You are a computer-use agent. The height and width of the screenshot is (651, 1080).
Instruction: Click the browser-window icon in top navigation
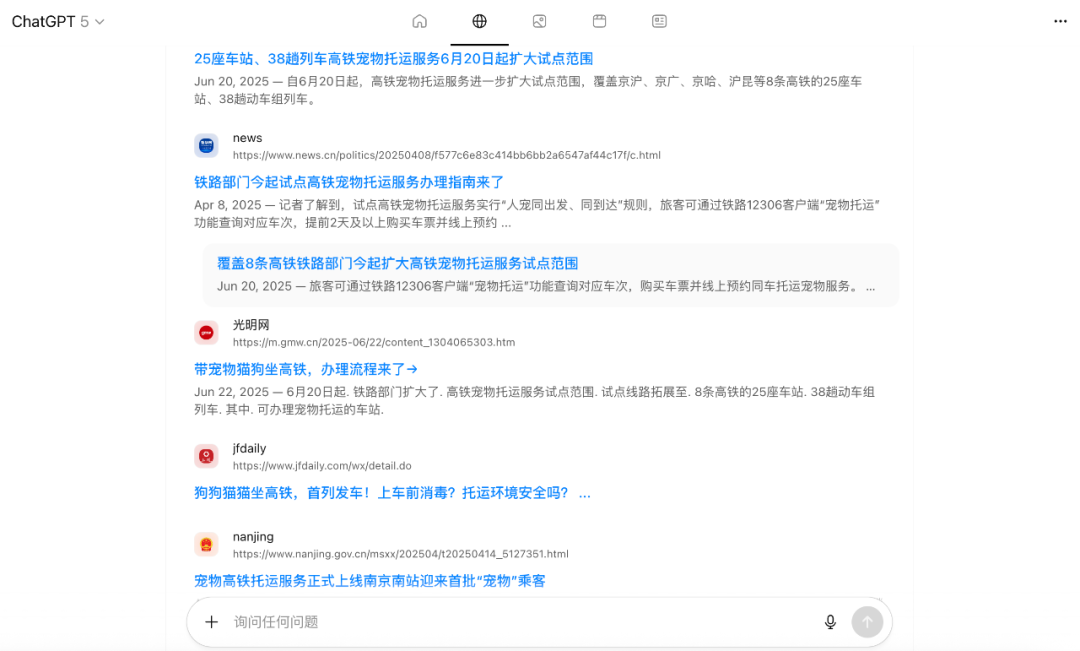click(599, 20)
